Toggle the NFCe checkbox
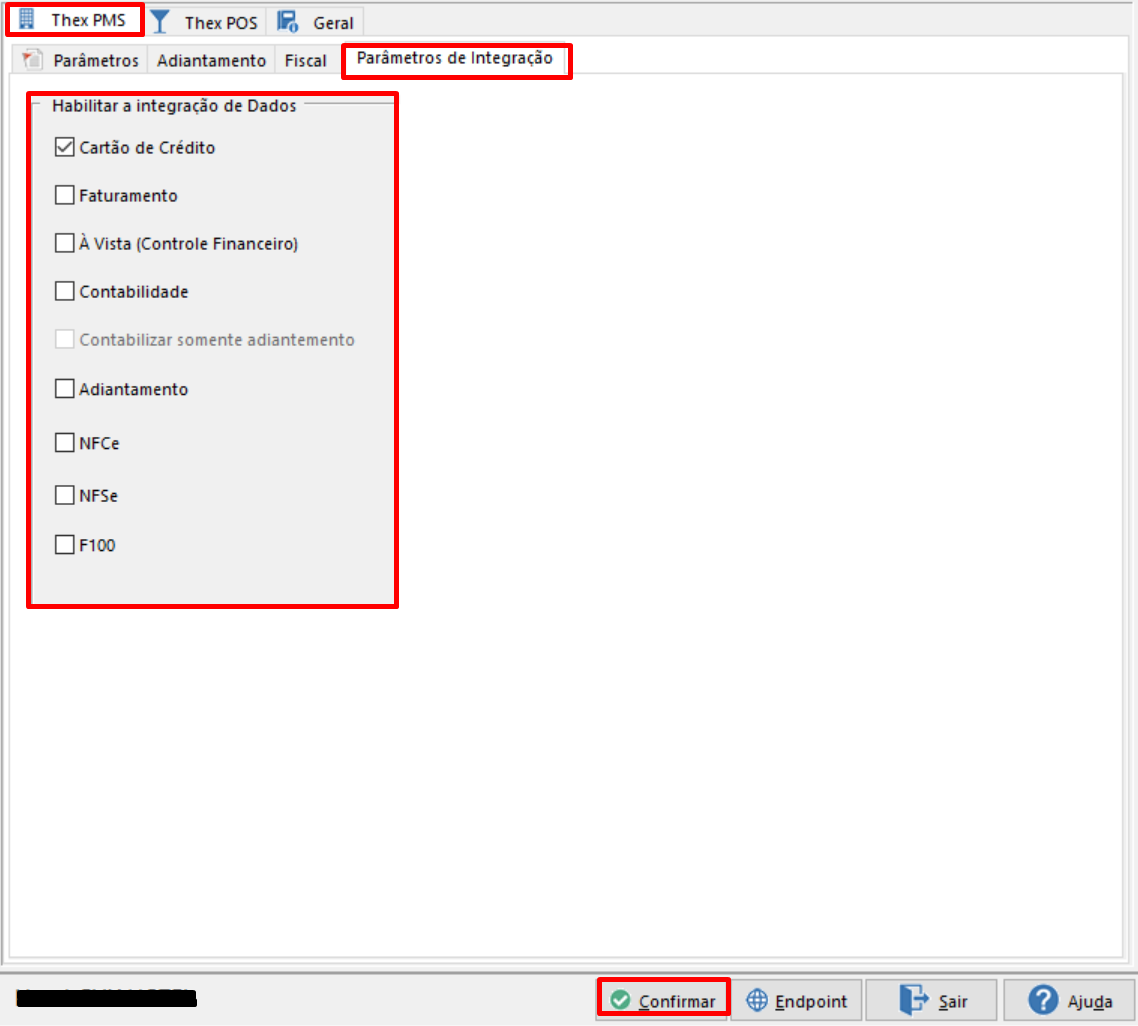This screenshot has width=1138, height=1026. (65, 443)
